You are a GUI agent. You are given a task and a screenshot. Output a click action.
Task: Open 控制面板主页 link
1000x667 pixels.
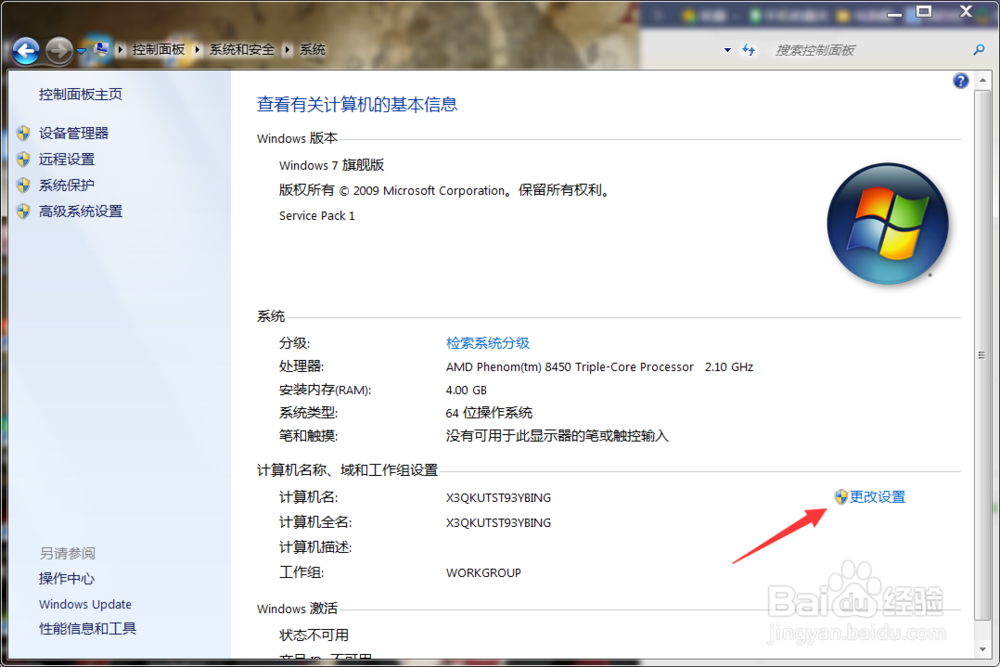click(80, 94)
